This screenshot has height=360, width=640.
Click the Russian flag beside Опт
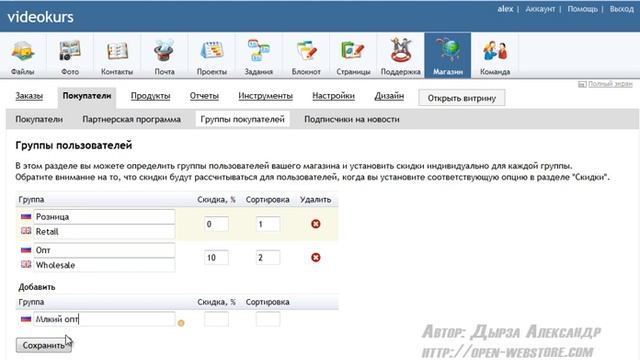26,250
